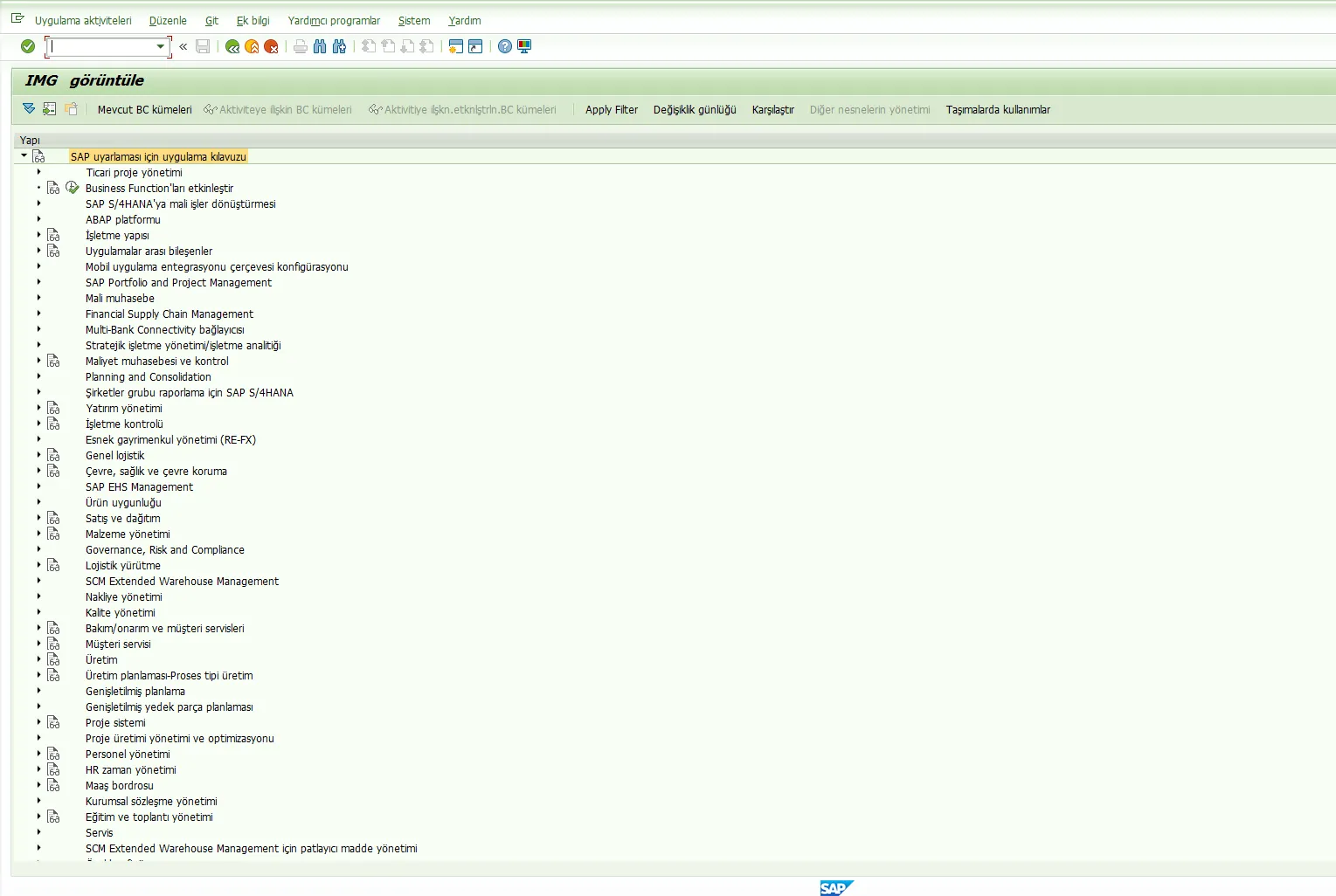Open the Düzenle menu
The height and width of the screenshot is (896, 1336).
coord(168,20)
